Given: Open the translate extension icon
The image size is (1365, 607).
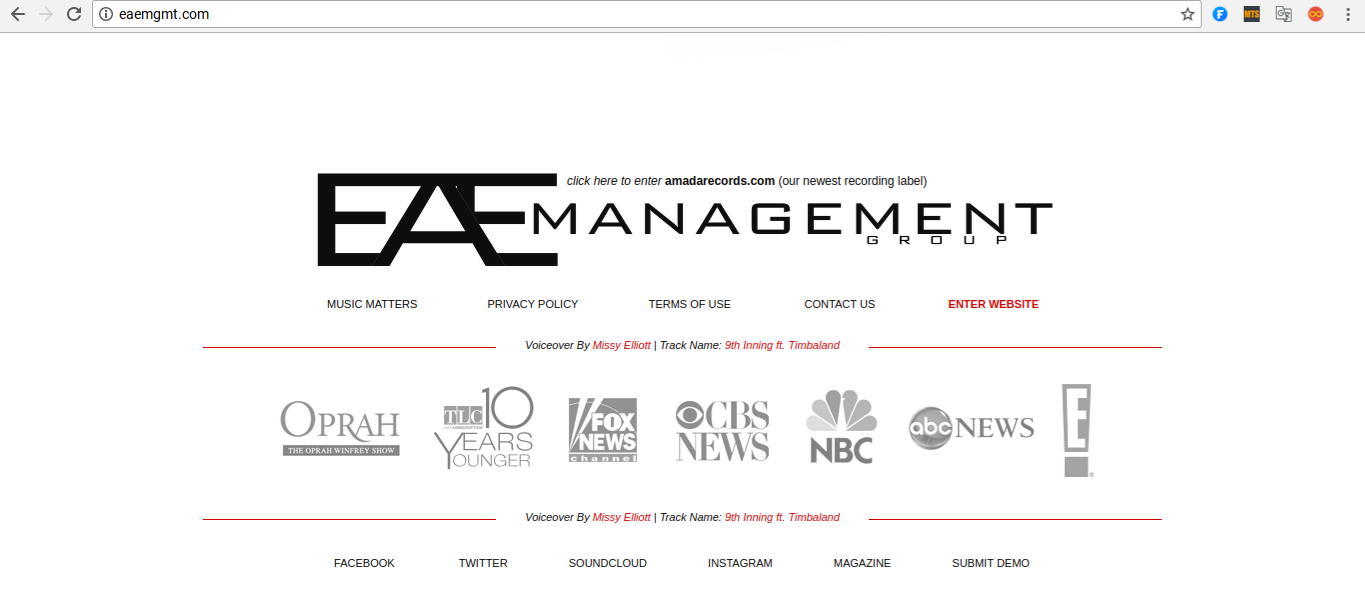Looking at the screenshot, I should click(1284, 14).
